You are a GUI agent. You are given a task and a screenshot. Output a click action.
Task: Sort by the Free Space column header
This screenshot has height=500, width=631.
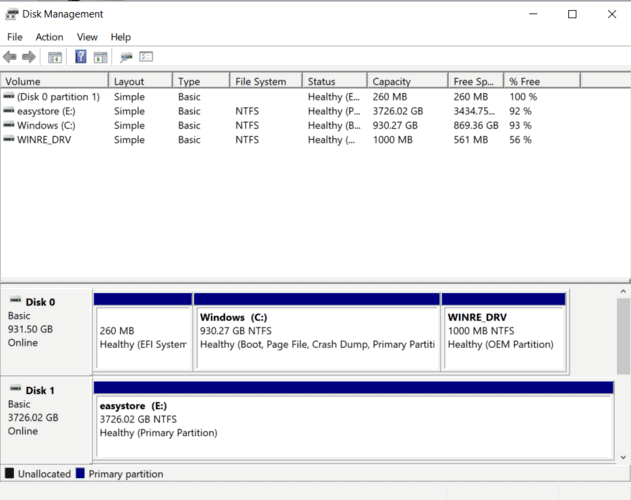(476, 81)
